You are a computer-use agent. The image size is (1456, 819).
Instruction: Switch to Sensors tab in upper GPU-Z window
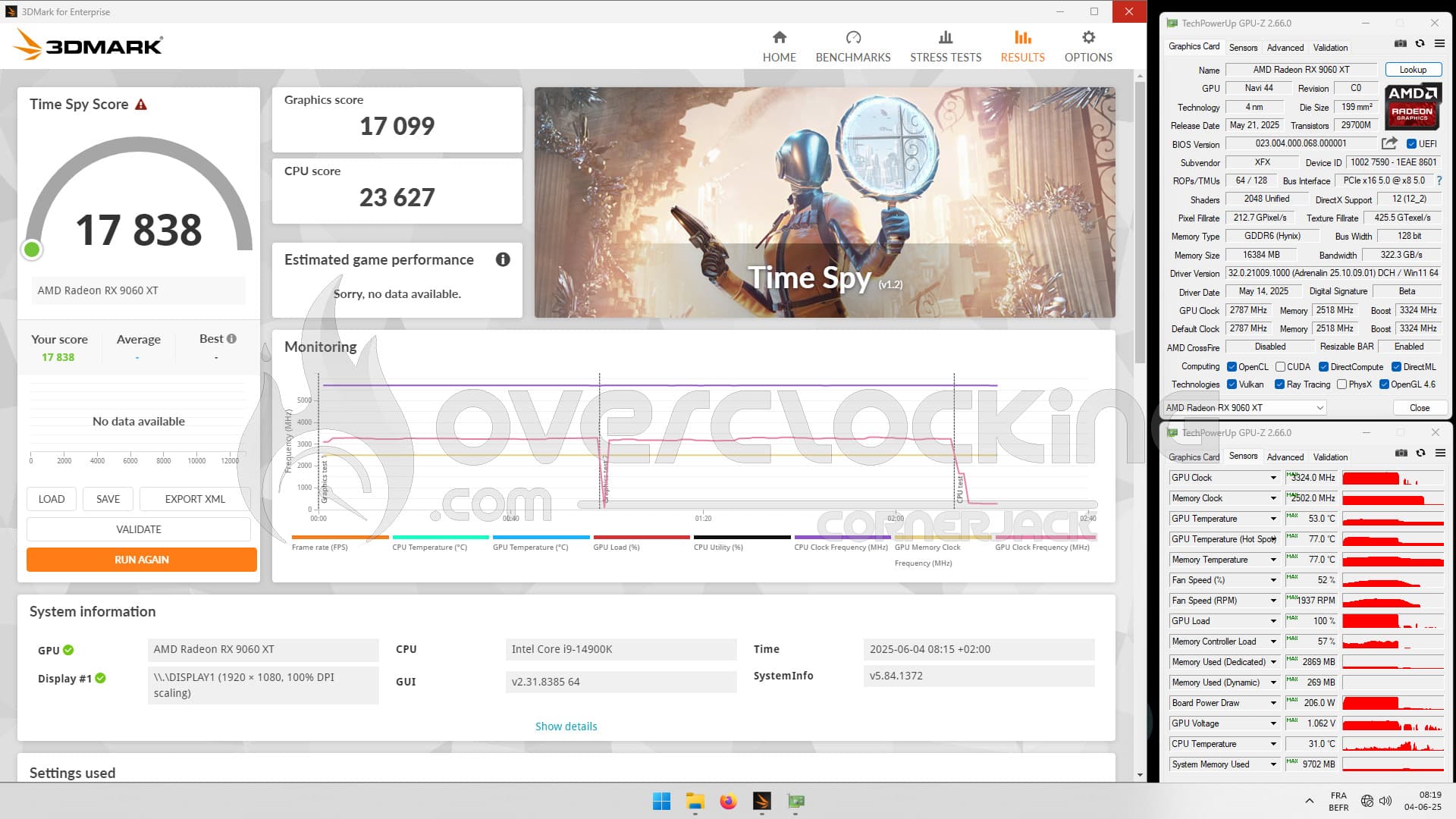(x=1243, y=47)
